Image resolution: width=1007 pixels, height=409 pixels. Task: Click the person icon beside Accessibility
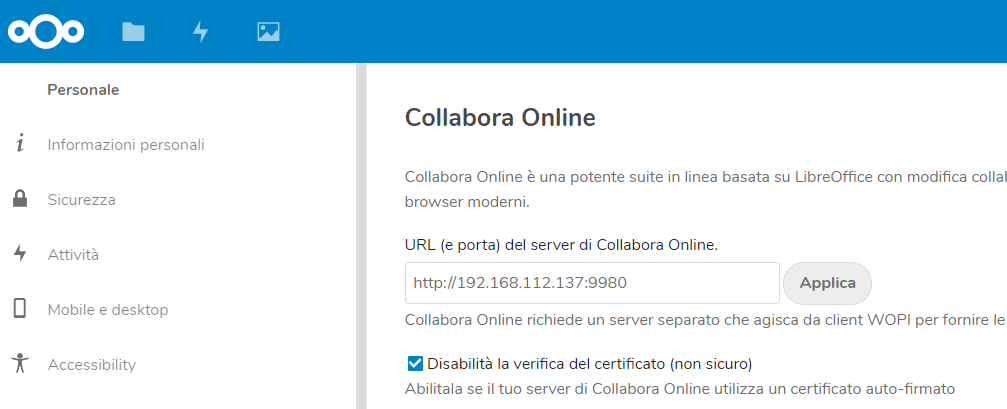[20, 363]
